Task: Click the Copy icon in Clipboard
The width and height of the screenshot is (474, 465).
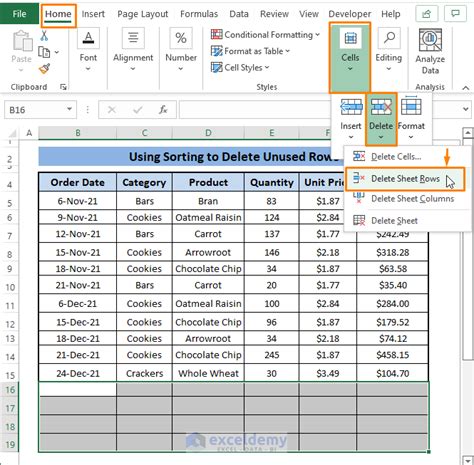Action: click(44, 52)
